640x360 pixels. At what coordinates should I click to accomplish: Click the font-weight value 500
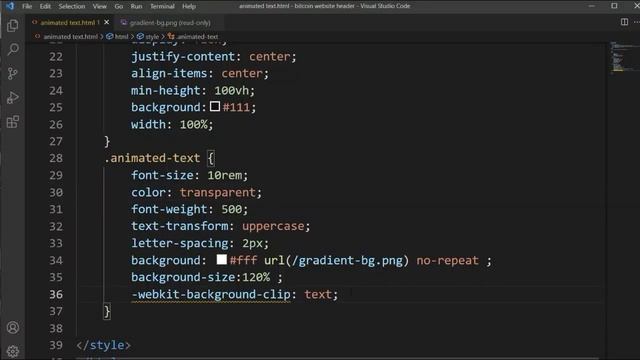coord(231,209)
